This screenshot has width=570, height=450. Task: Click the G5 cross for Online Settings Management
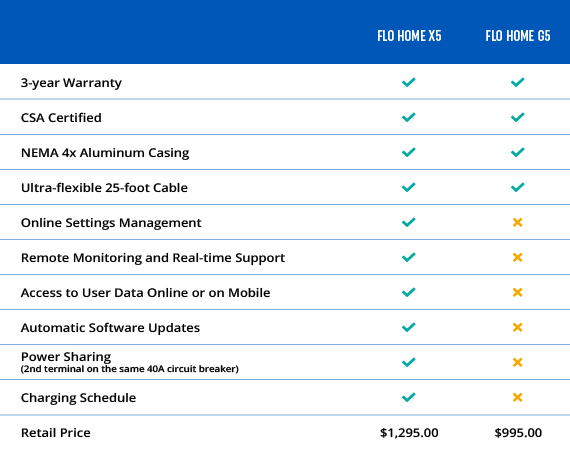pyautogui.click(x=517, y=222)
